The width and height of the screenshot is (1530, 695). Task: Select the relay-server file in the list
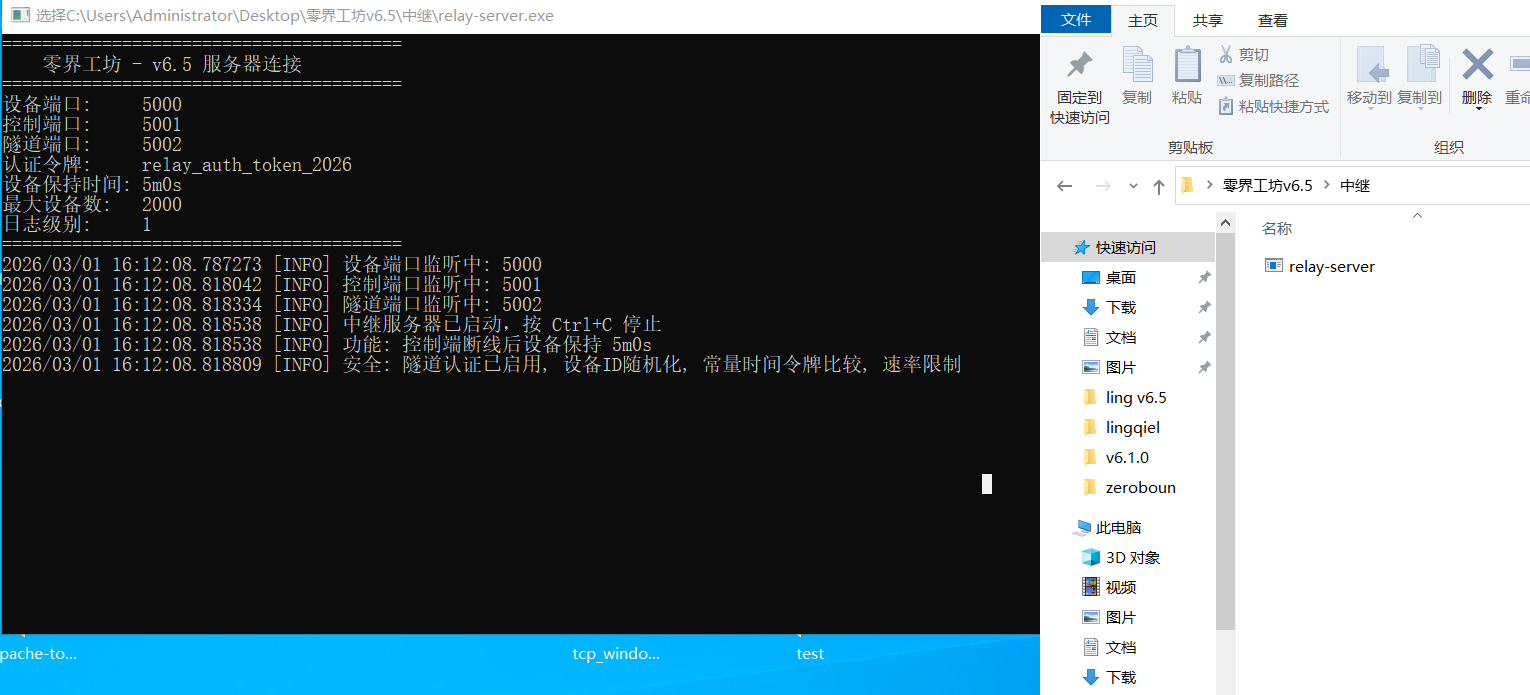[x=1331, y=266]
